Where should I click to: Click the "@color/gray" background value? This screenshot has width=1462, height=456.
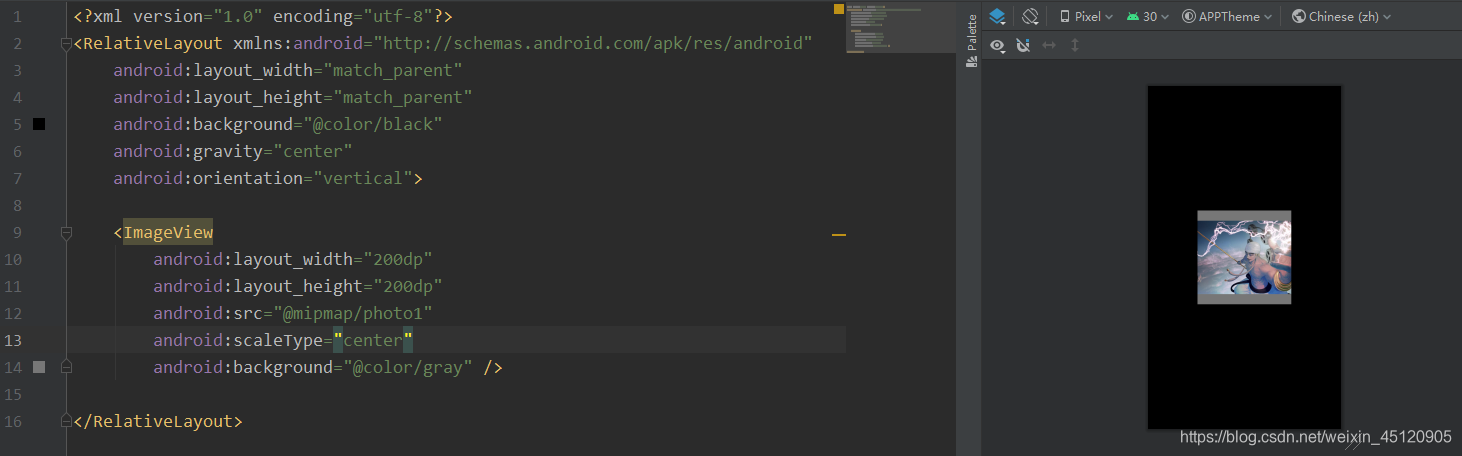[408, 367]
